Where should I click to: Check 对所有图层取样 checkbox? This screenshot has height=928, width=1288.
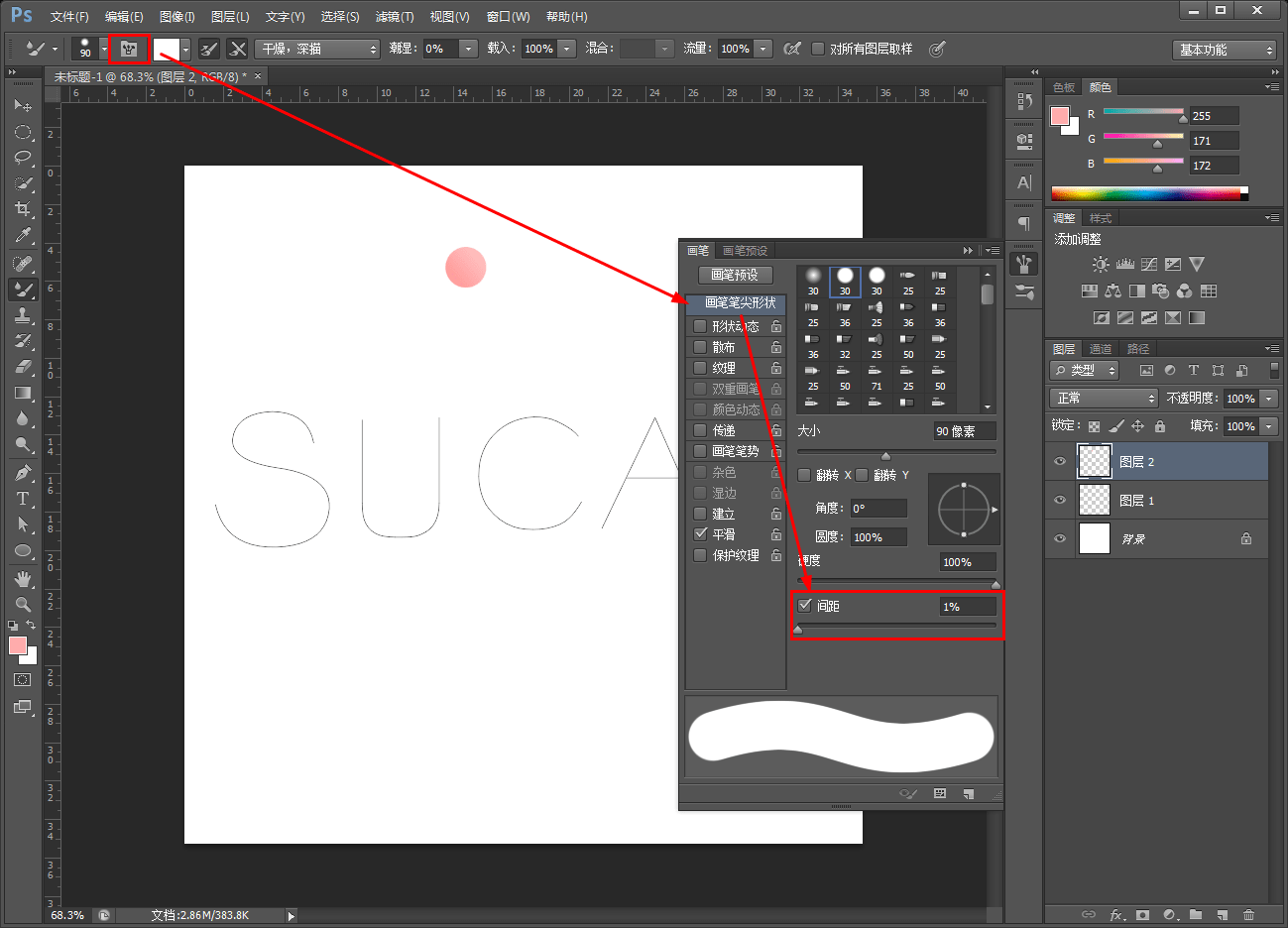pos(818,49)
